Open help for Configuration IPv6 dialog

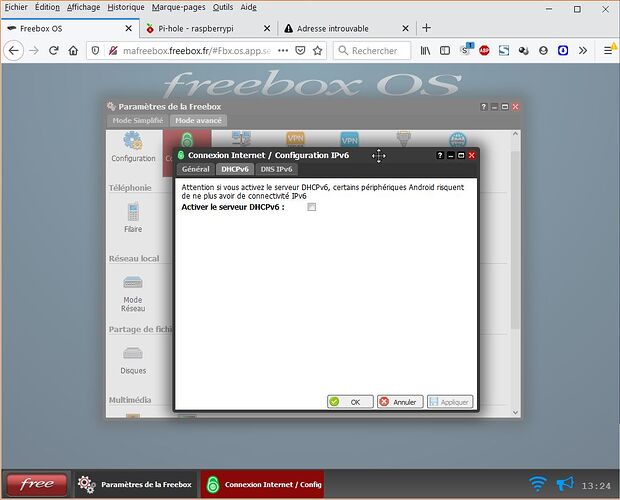point(440,155)
